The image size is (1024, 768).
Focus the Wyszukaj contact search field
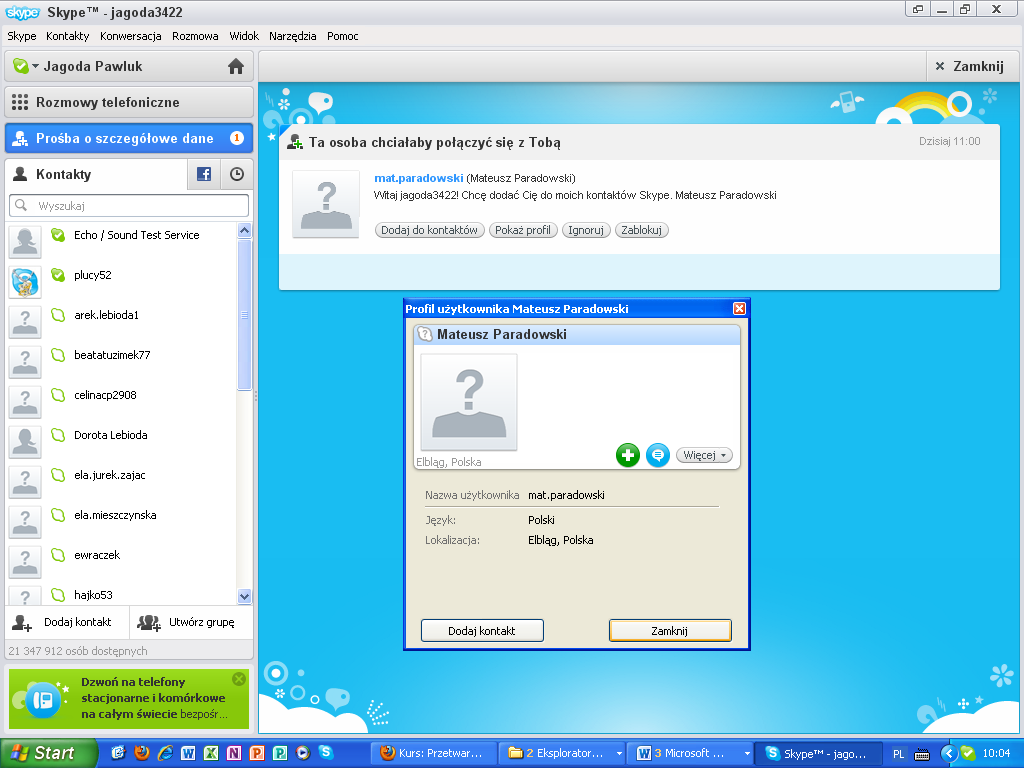(x=129, y=206)
